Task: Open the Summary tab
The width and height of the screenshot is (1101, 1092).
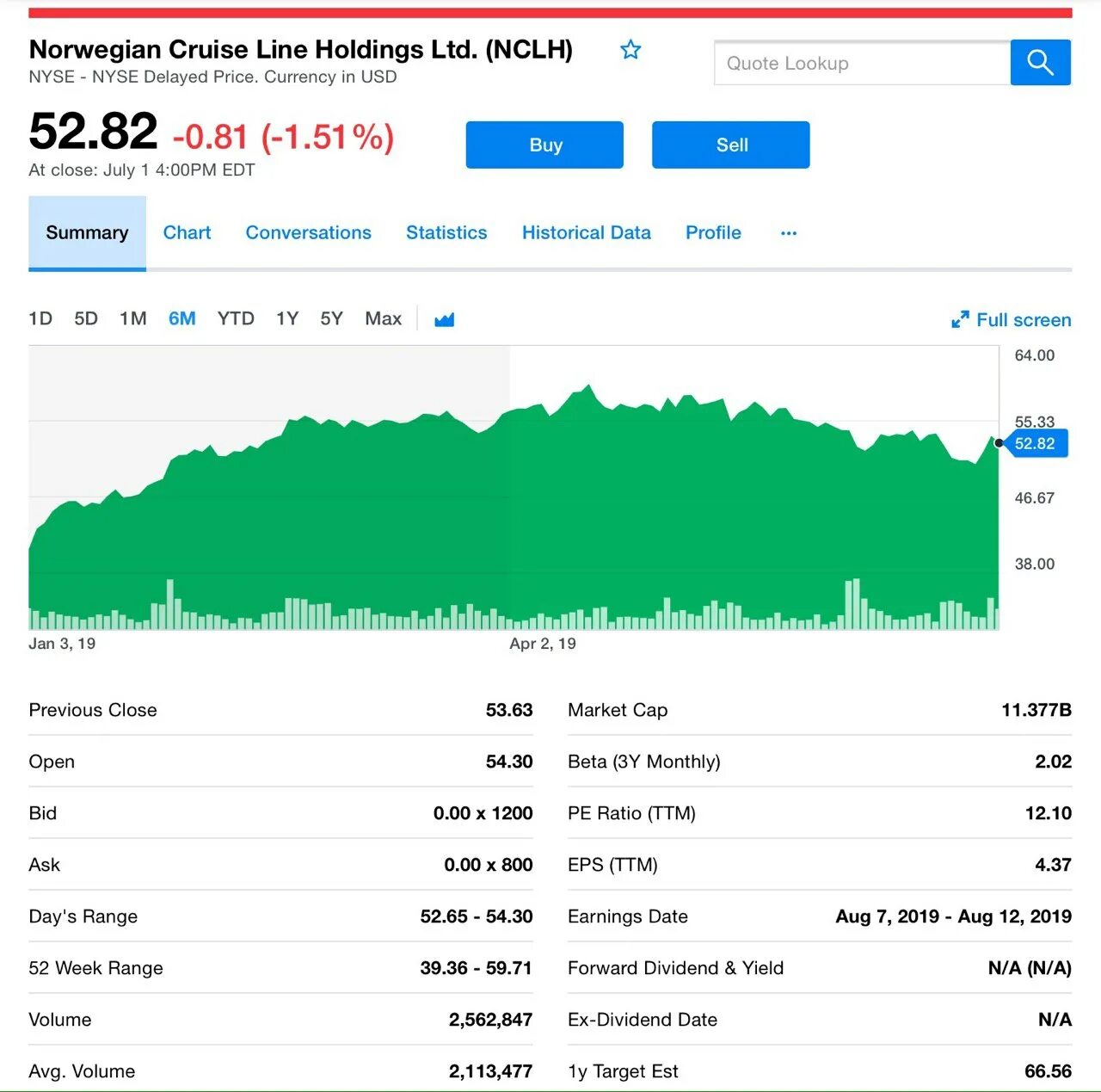Action: click(x=87, y=233)
